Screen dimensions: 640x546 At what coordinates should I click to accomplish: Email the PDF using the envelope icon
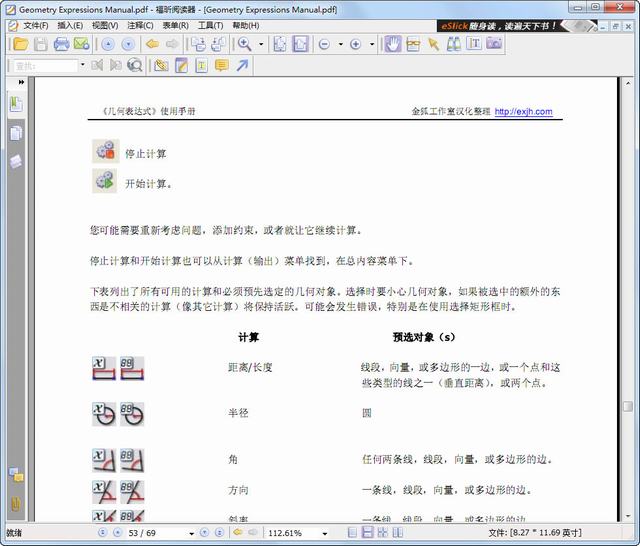[x=82, y=44]
